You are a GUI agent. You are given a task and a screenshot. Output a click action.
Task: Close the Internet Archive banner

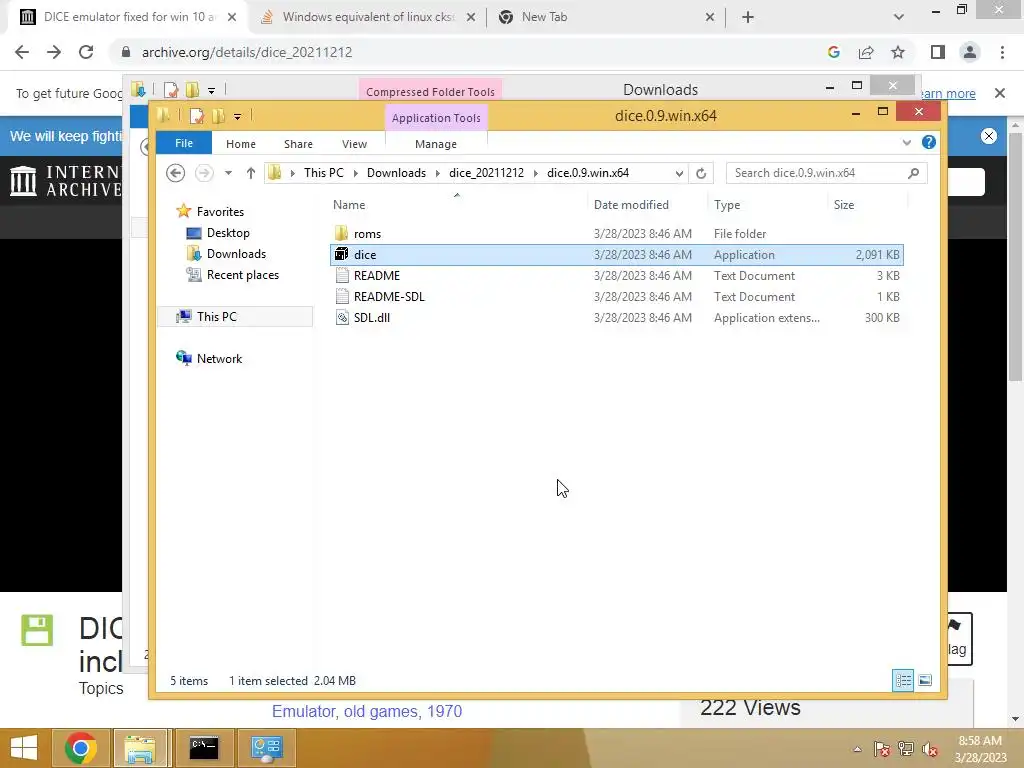click(x=989, y=136)
